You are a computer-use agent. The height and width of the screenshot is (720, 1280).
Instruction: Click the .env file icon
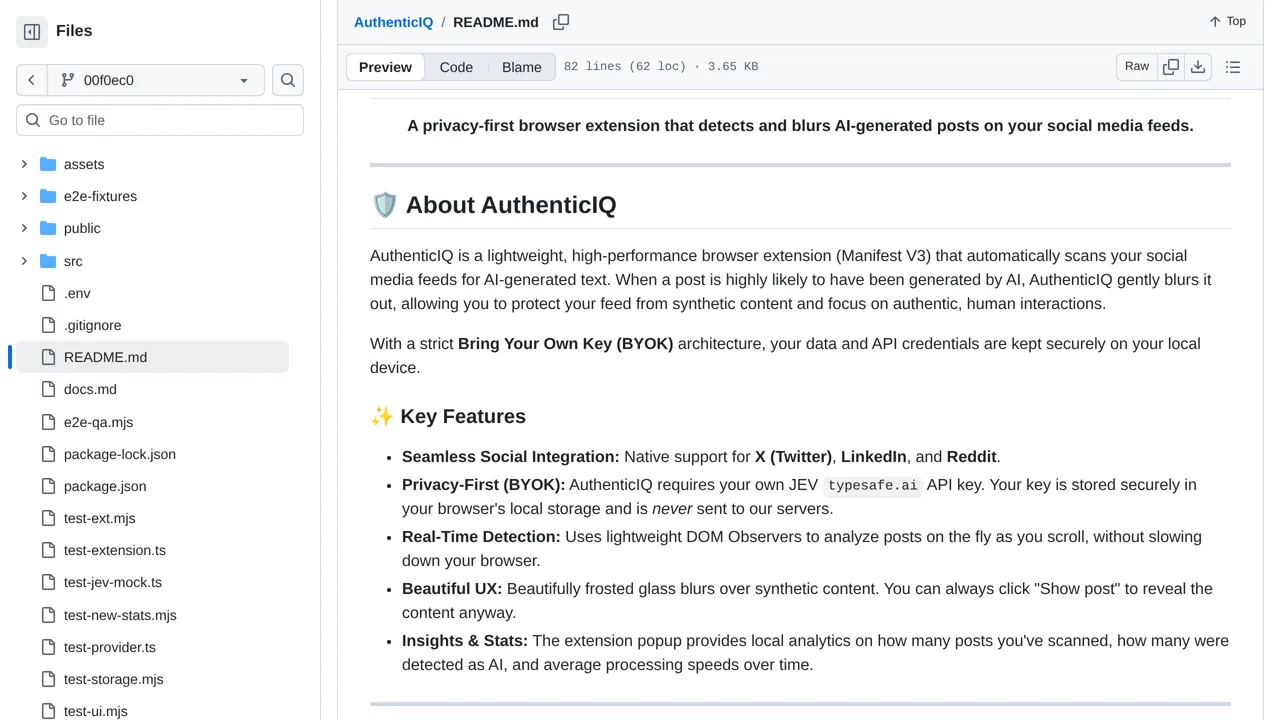click(x=48, y=293)
